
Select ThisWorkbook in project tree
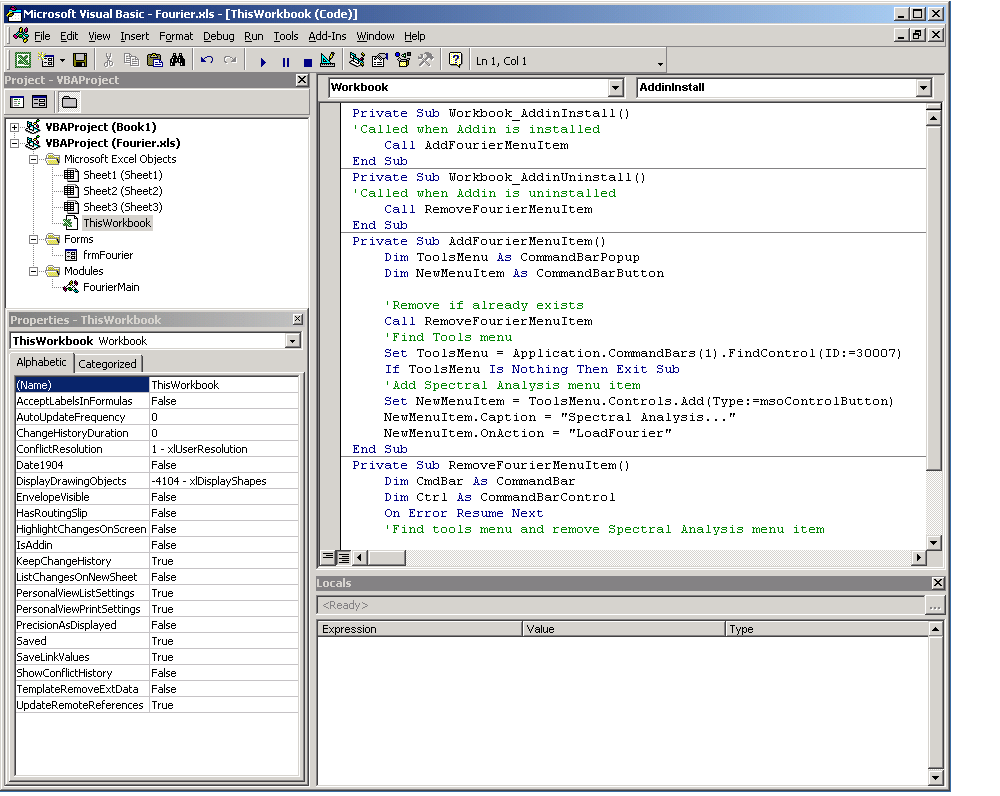point(117,223)
